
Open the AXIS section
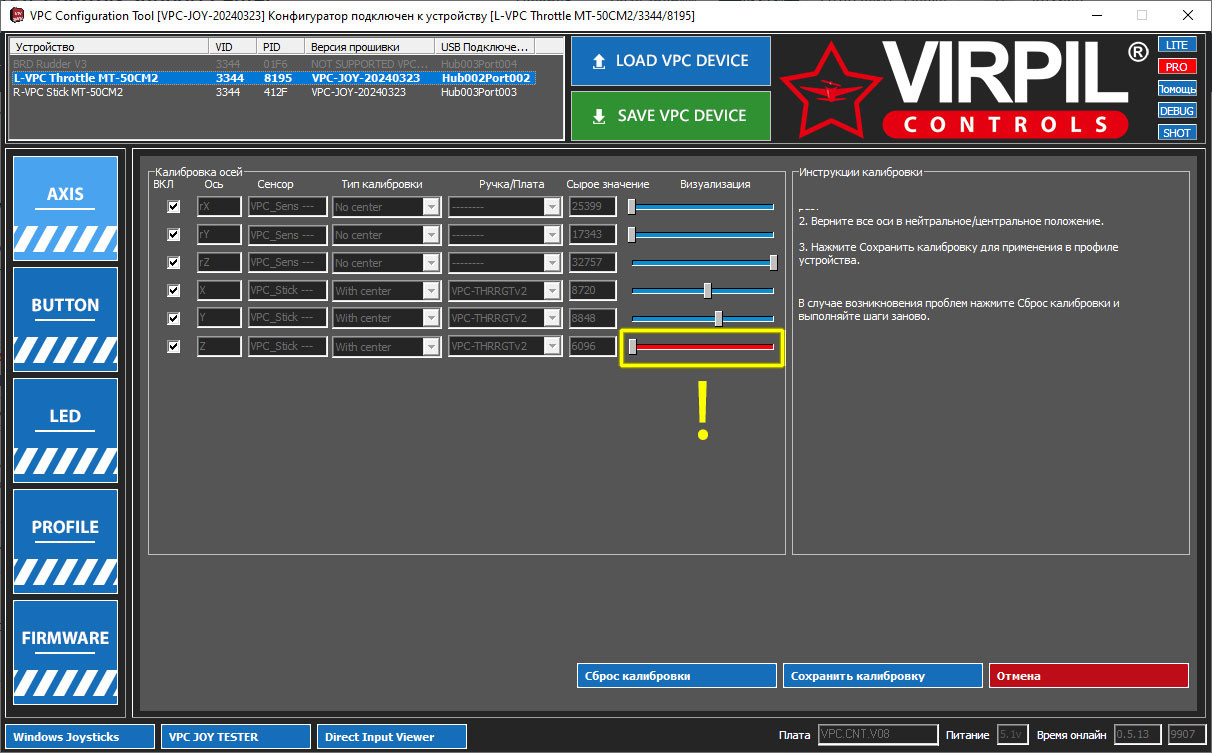[65, 208]
